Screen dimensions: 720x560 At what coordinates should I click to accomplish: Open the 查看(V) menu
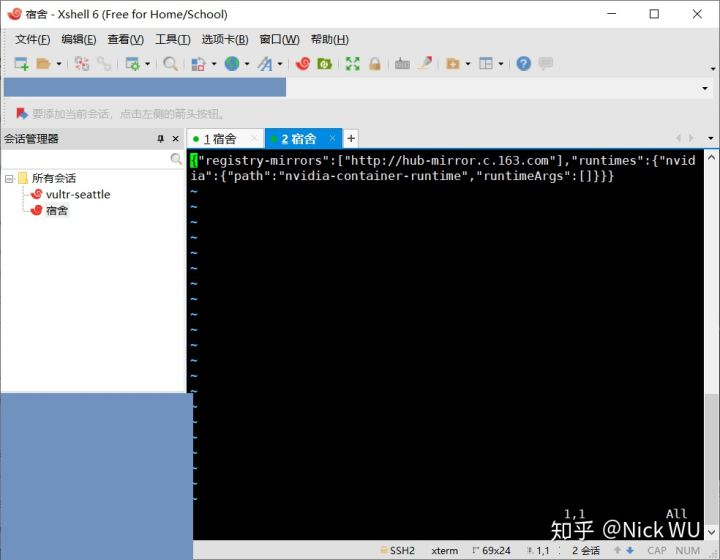pos(125,39)
